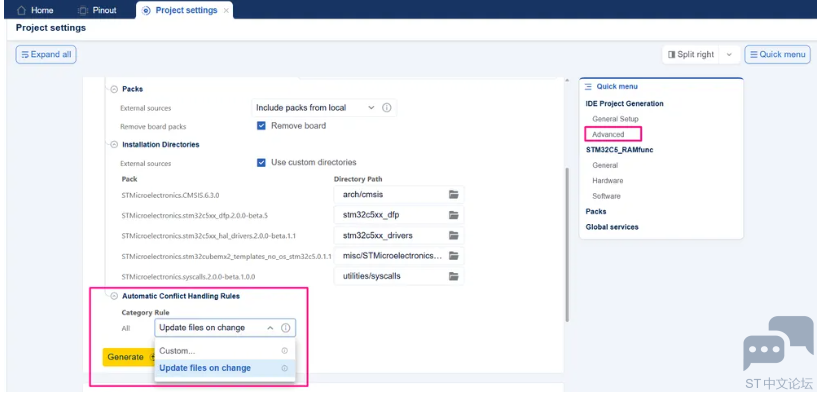Switch to the Home tab

(x=35, y=10)
